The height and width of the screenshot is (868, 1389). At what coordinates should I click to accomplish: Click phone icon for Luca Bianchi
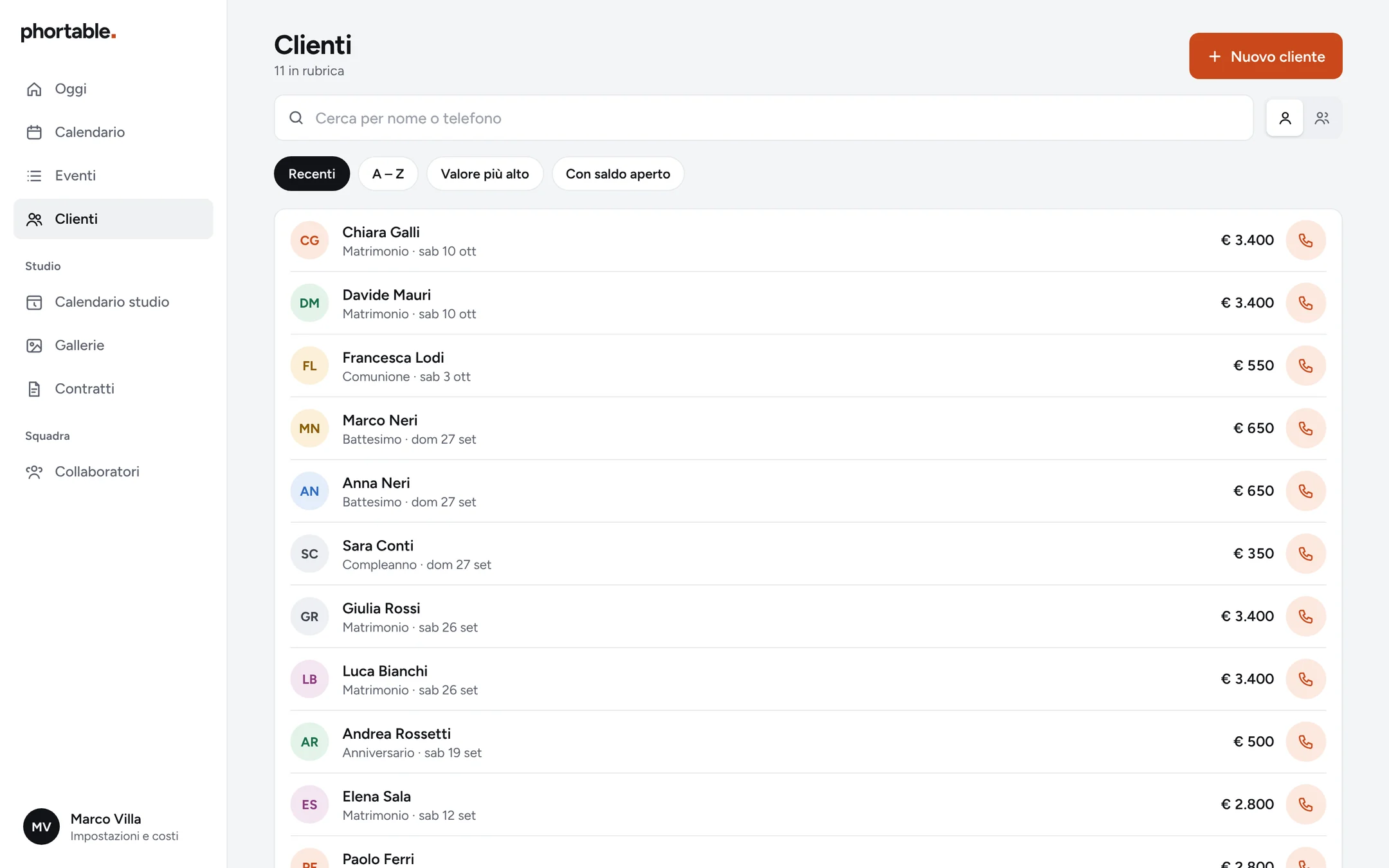point(1305,679)
